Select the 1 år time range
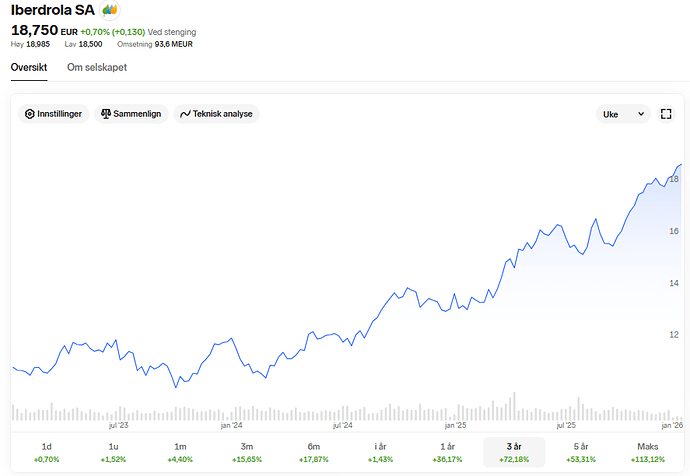 pyautogui.click(x=447, y=452)
